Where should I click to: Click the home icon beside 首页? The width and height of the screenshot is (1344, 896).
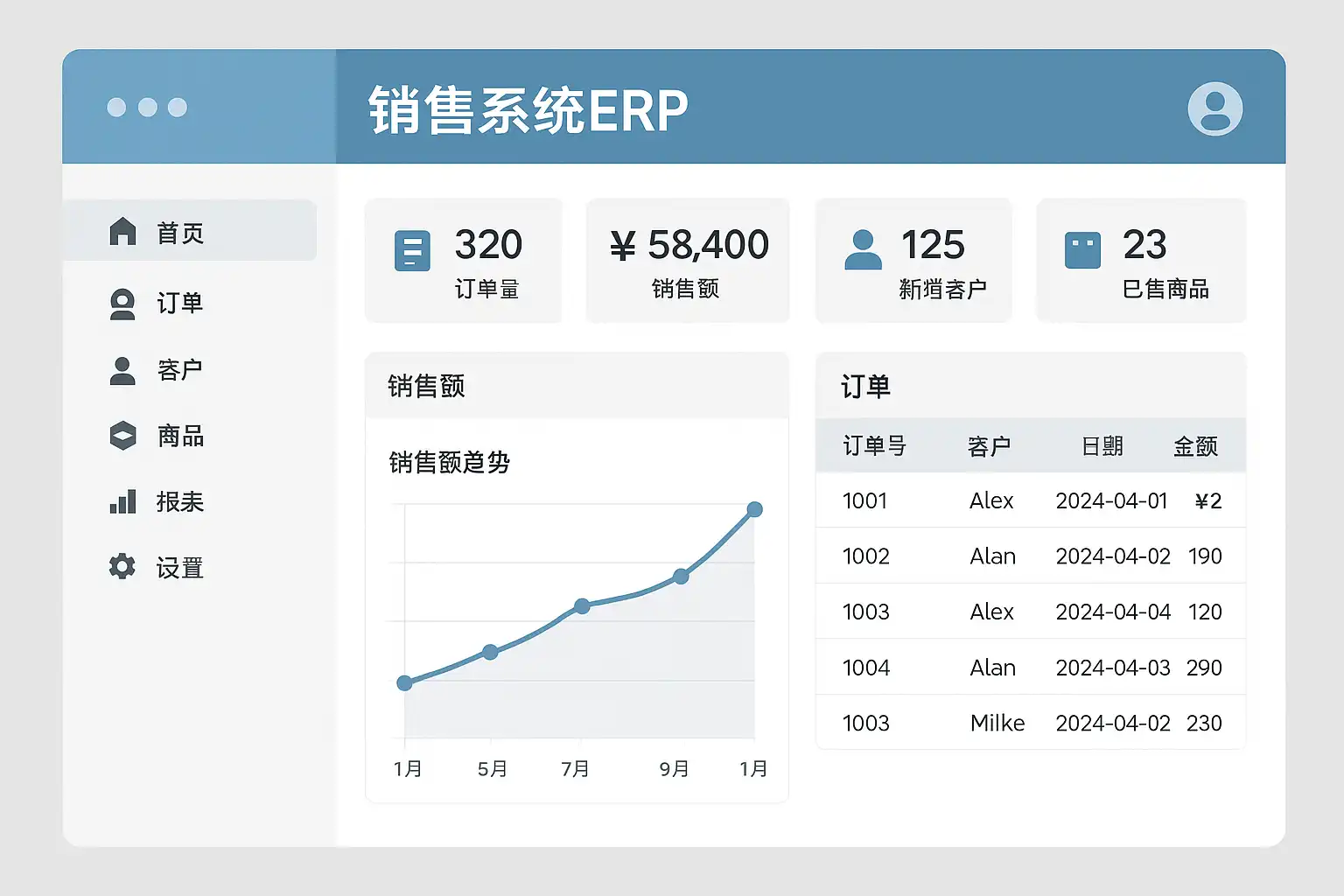122,231
